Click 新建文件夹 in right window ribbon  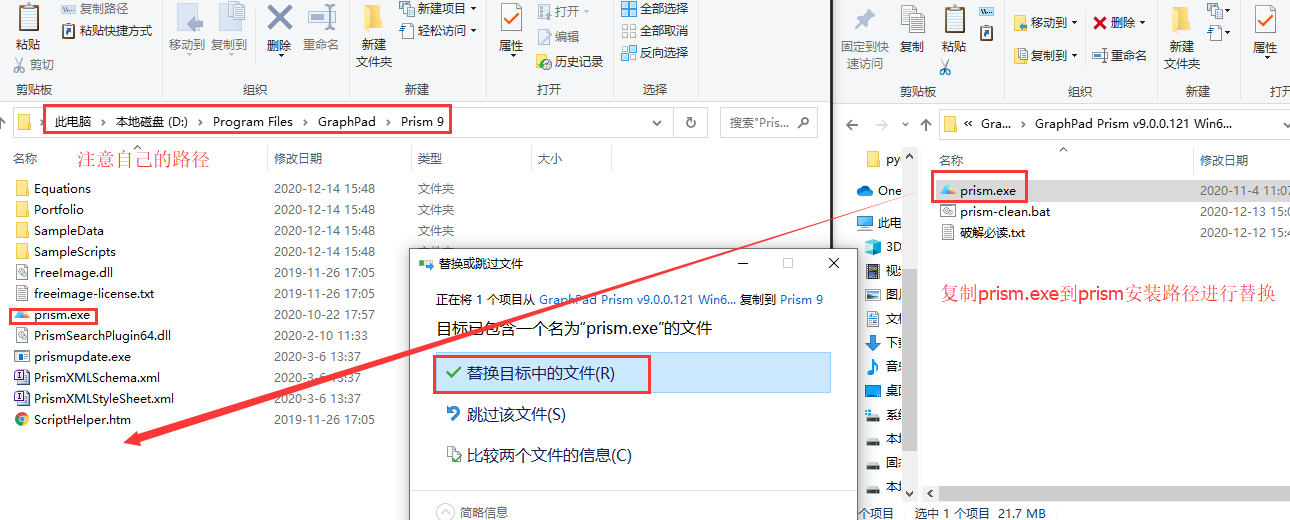coord(1181,38)
